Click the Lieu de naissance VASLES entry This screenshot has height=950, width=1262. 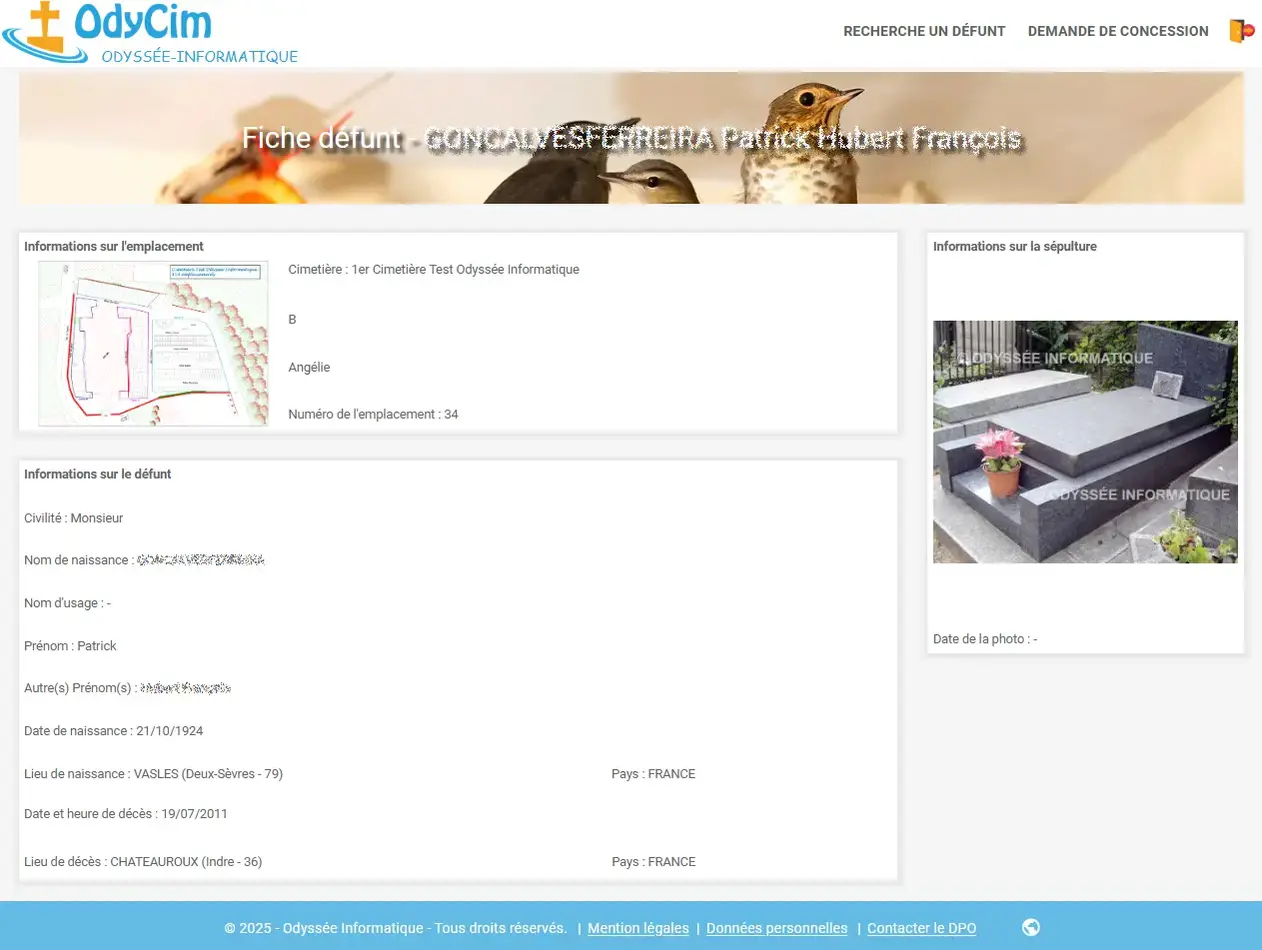tap(153, 774)
